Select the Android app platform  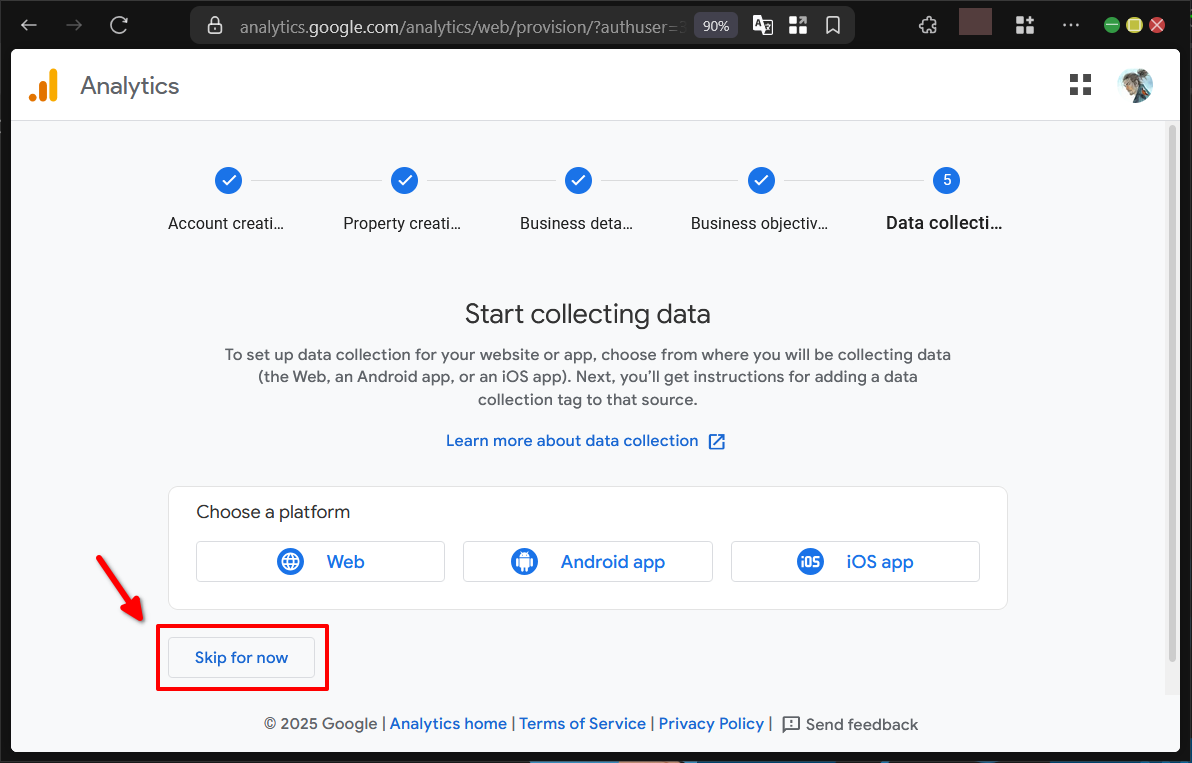tap(587, 561)
